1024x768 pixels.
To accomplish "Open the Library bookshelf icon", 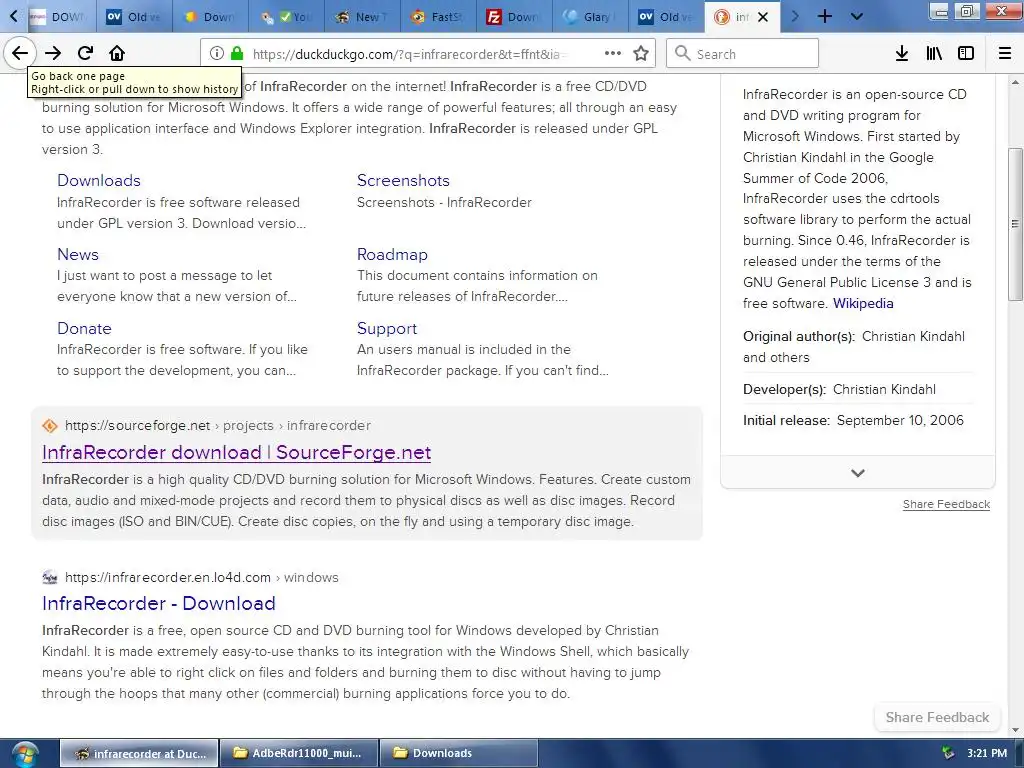I will pyautogui.click(x=934, y=54).
